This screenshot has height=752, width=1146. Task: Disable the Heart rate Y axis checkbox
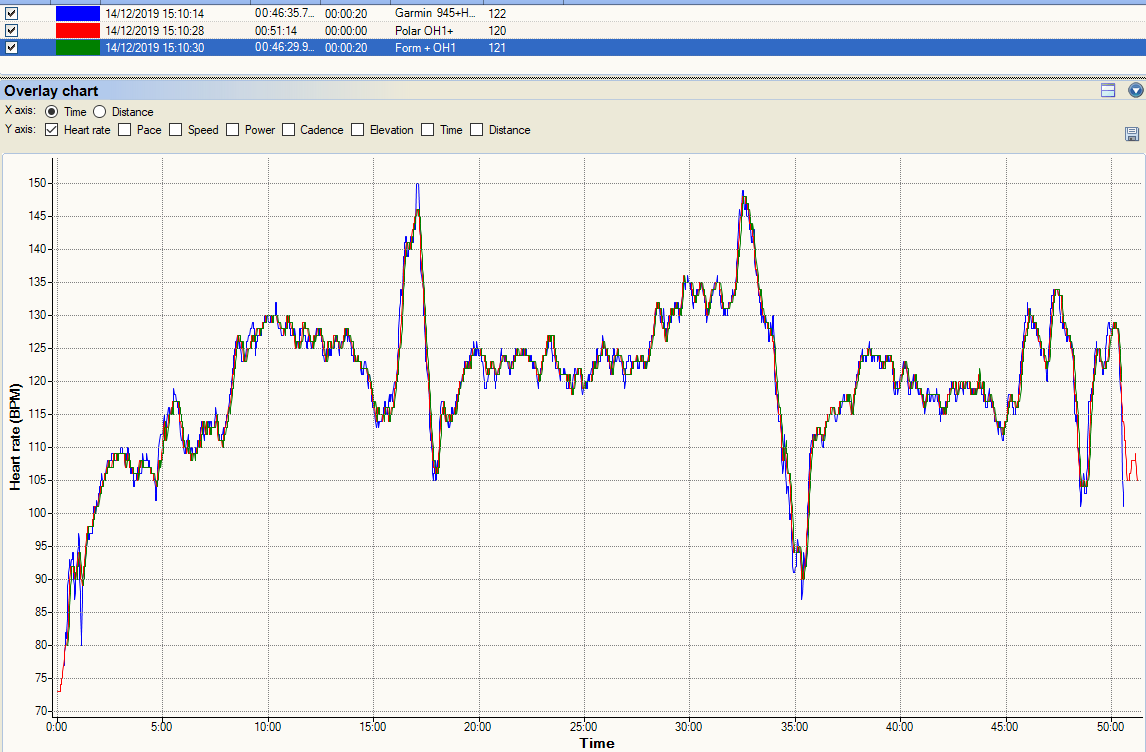pyautogui.click(x=52, y=130)
